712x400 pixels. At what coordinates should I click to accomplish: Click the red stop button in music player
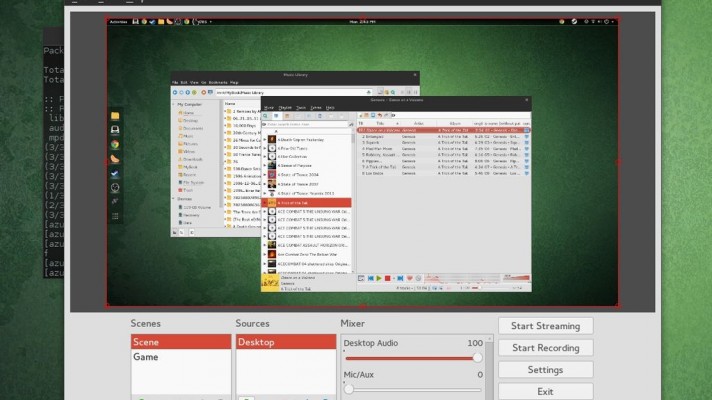click(x=387, y=278)
